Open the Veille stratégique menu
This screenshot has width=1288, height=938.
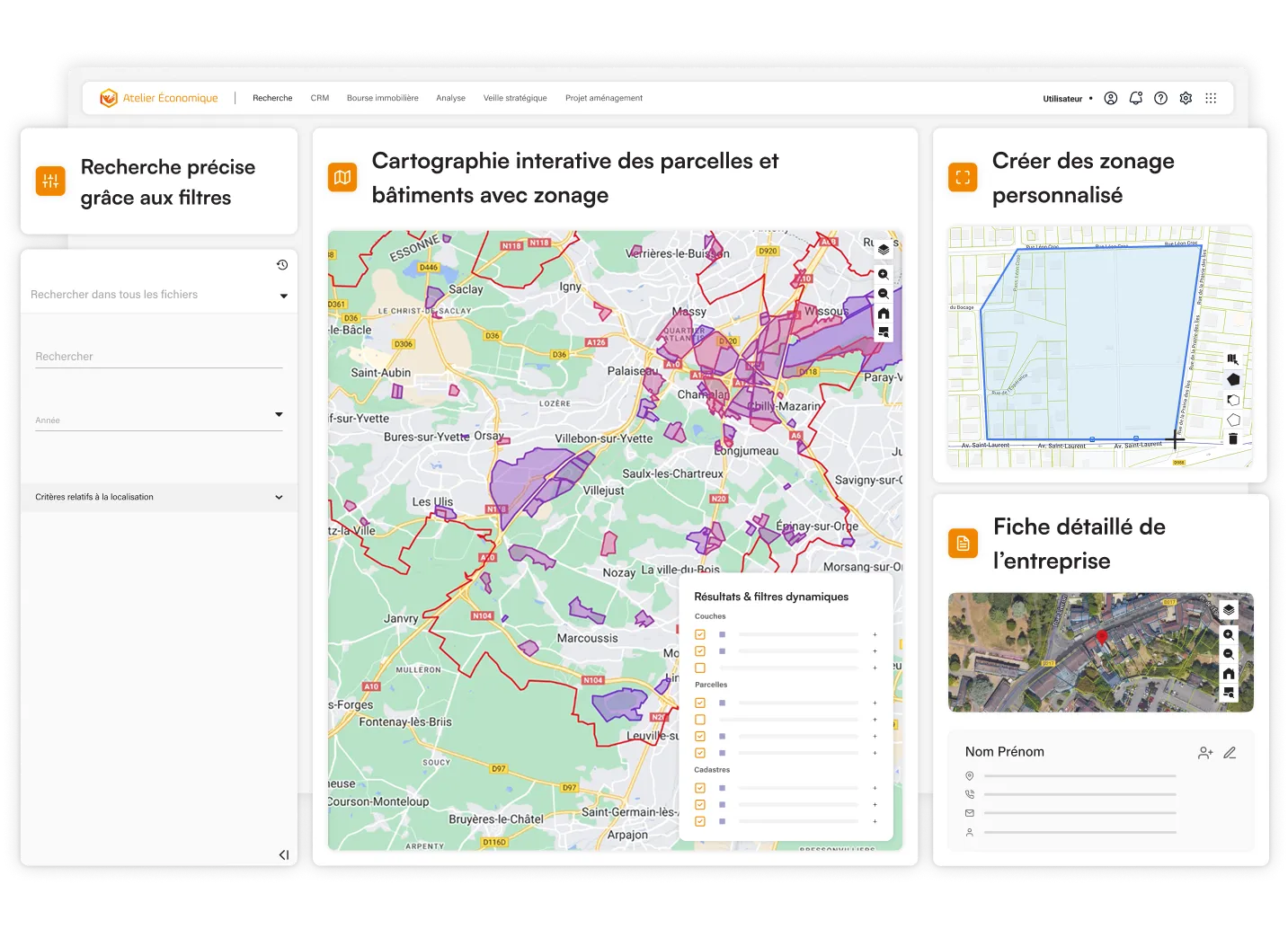tap(515, 98)
